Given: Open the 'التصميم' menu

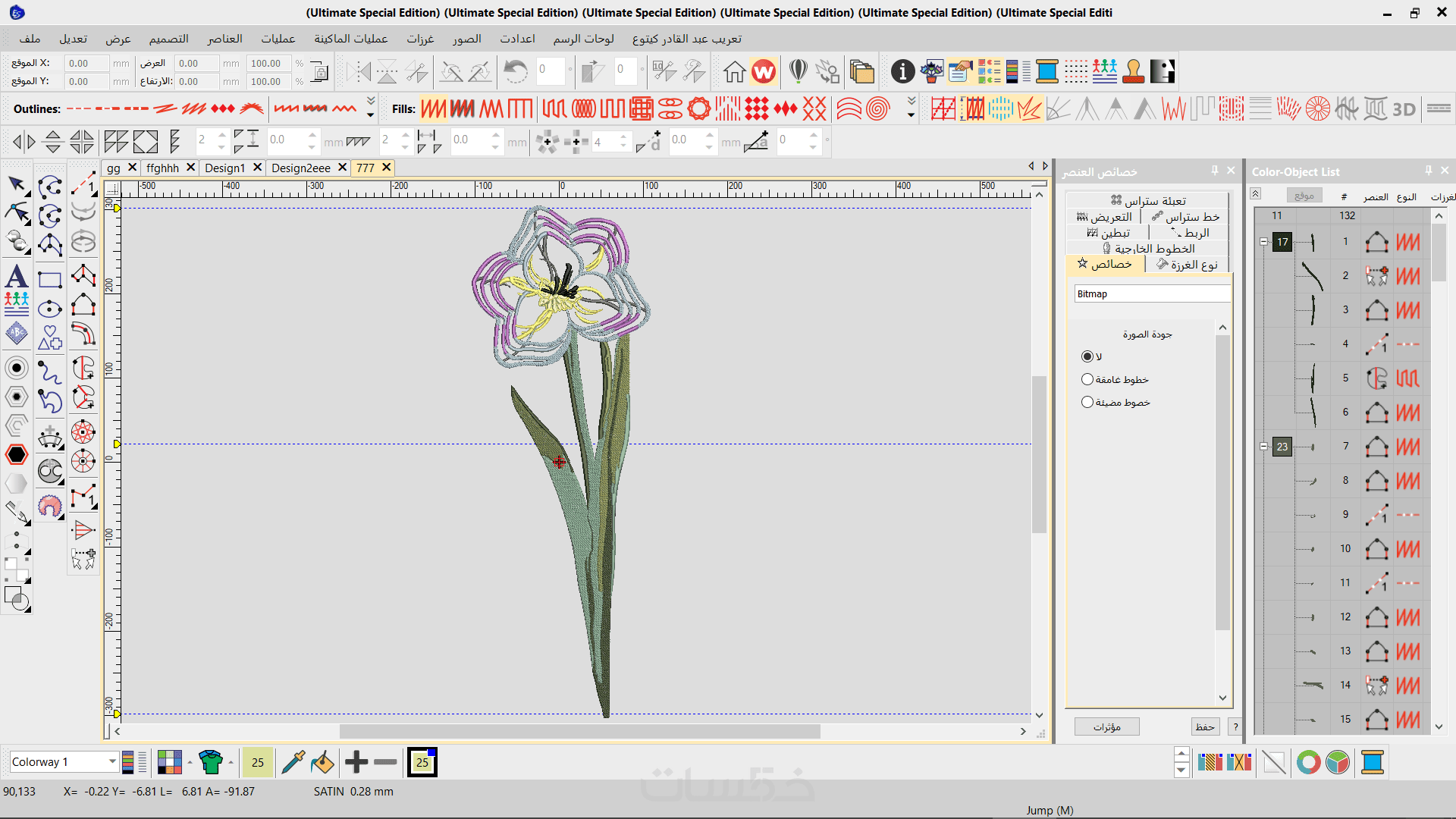Looking at the screenshot, I should click(168, 39).
